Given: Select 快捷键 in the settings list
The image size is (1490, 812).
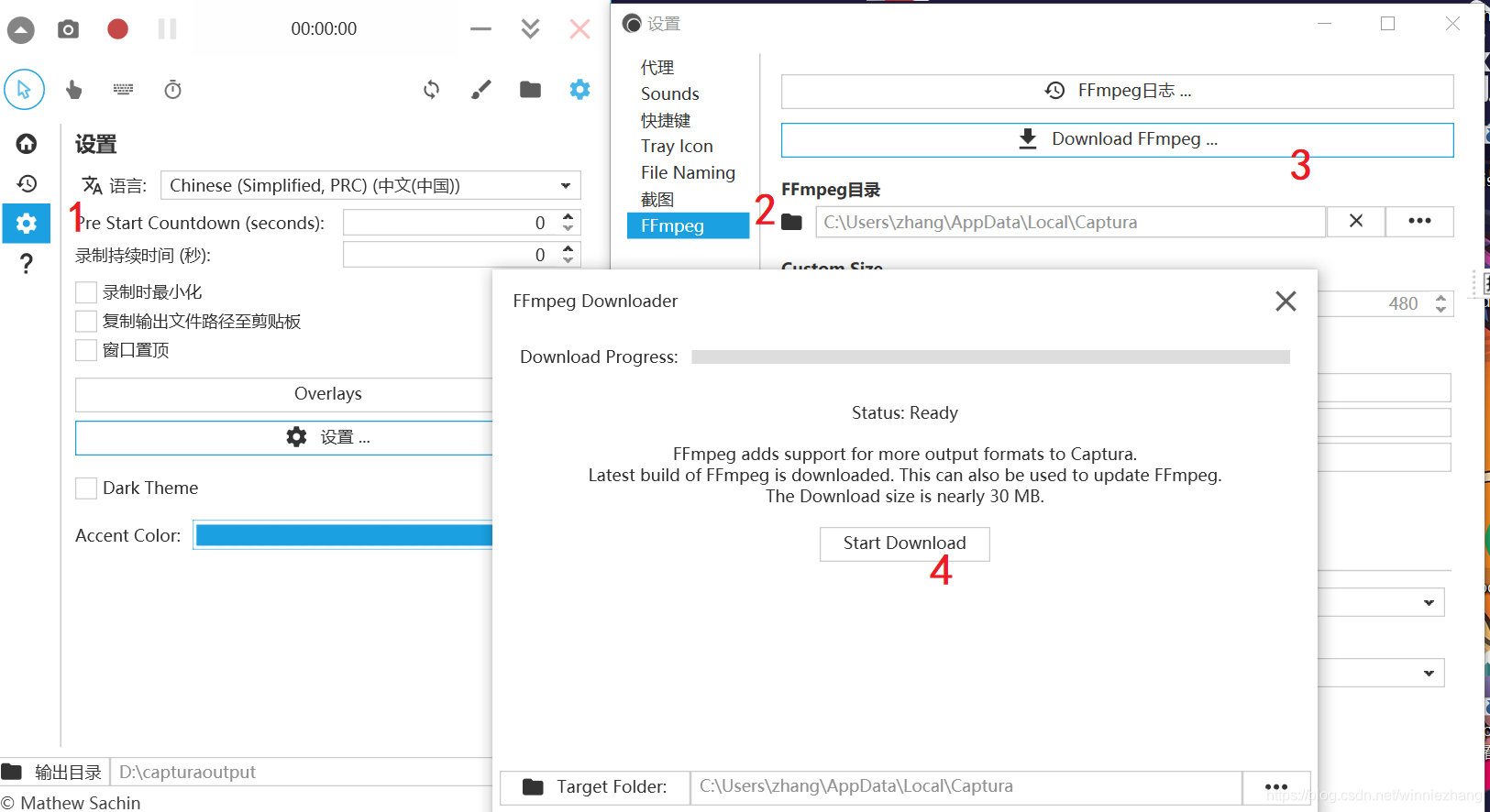Looking at the screenshot, I should [x=666, y=120].
